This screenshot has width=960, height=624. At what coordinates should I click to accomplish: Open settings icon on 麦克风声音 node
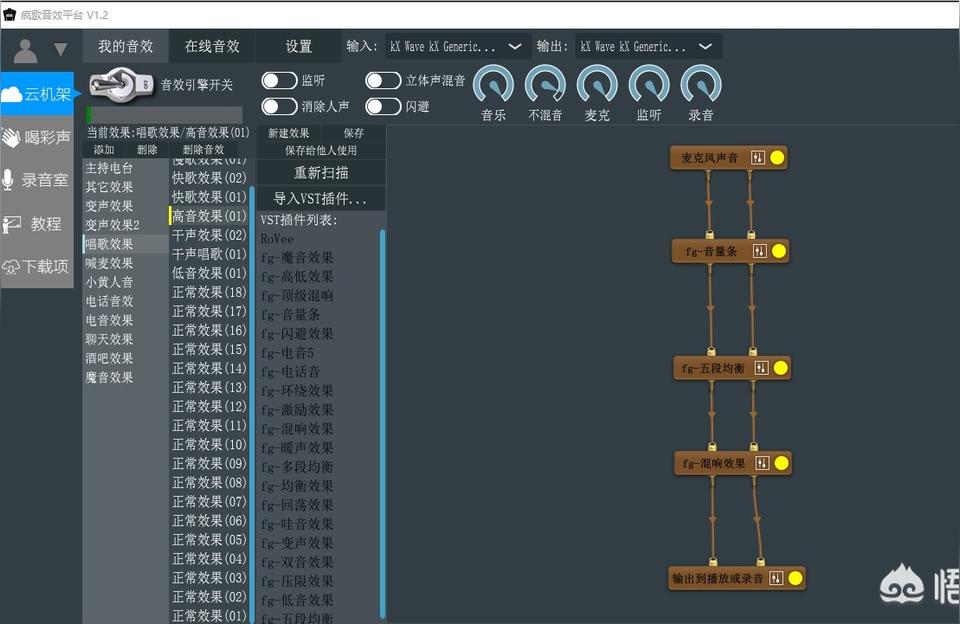(x=758, y=158)
